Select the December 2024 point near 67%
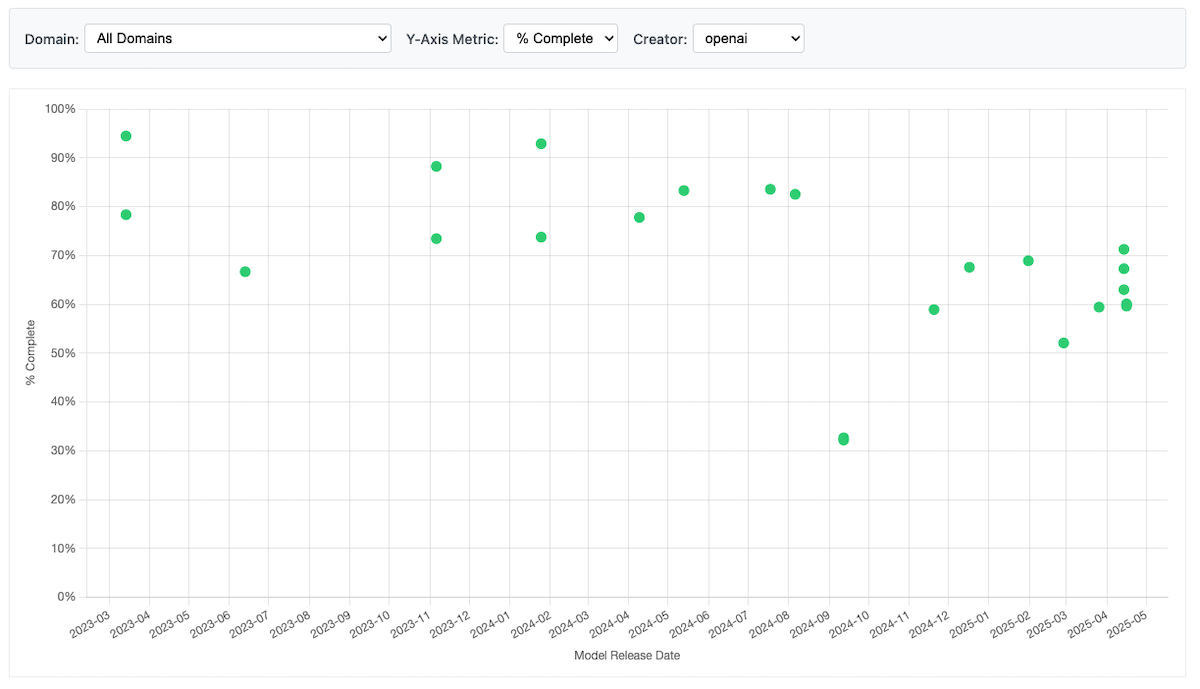Viewport: 1200px width, 689px height. 969,267
